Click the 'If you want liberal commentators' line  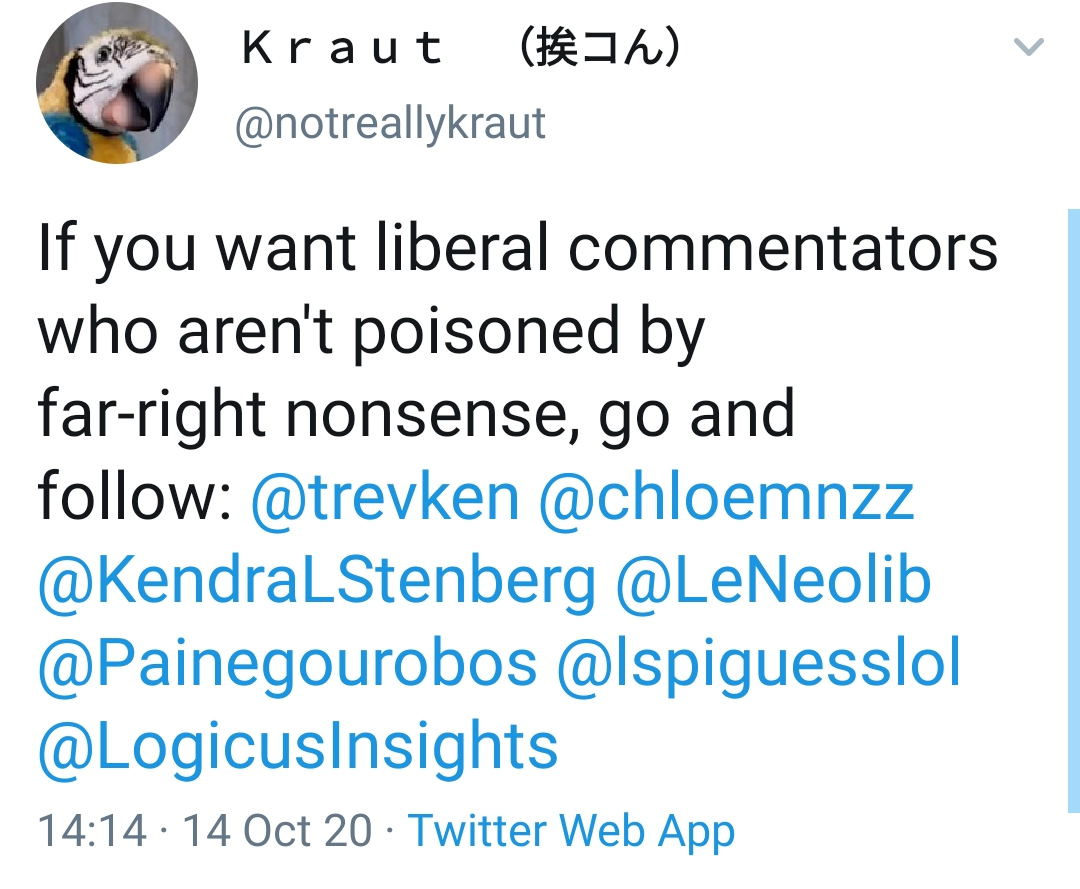click(x=517, y=248)
